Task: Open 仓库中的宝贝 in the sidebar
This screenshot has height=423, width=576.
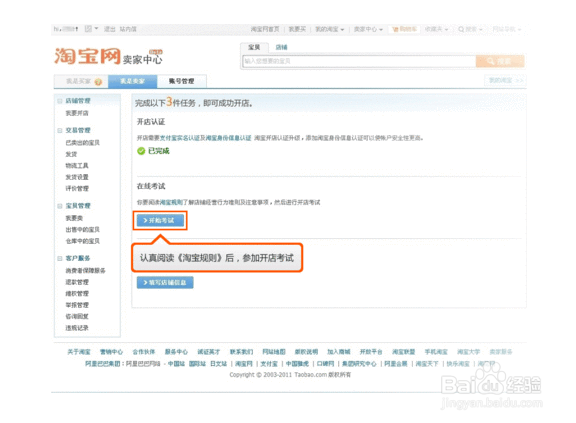Action: 83,241
